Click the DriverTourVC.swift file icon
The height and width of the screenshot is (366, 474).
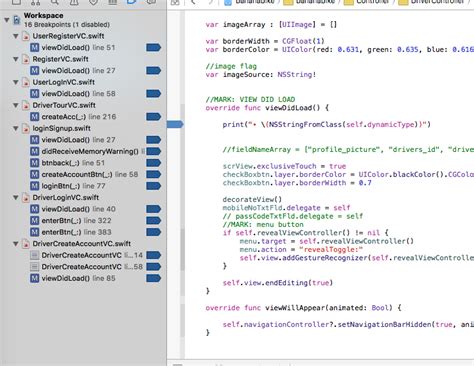click(26, 105)
